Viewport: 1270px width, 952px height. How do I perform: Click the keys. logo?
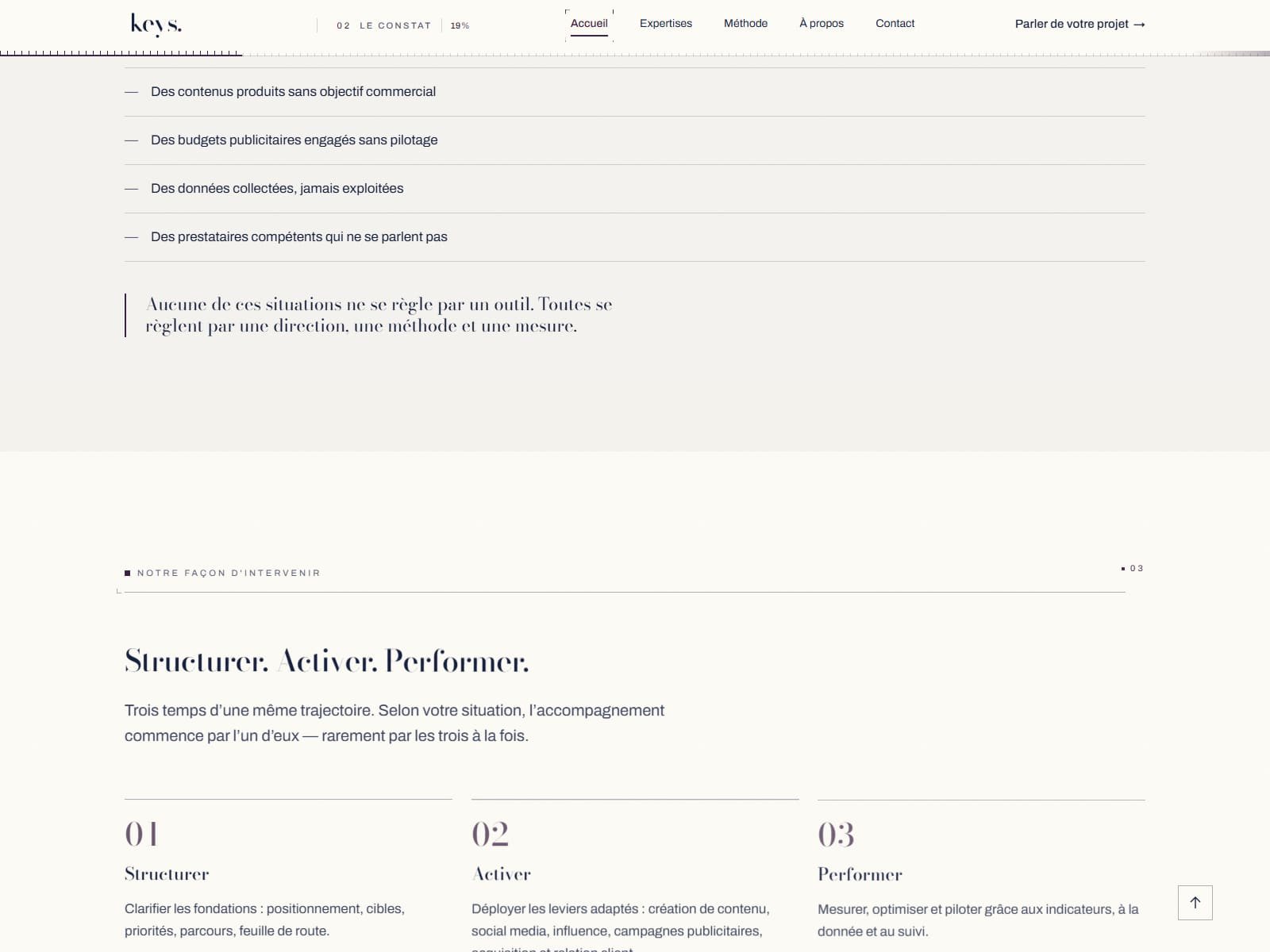(156, 25)
